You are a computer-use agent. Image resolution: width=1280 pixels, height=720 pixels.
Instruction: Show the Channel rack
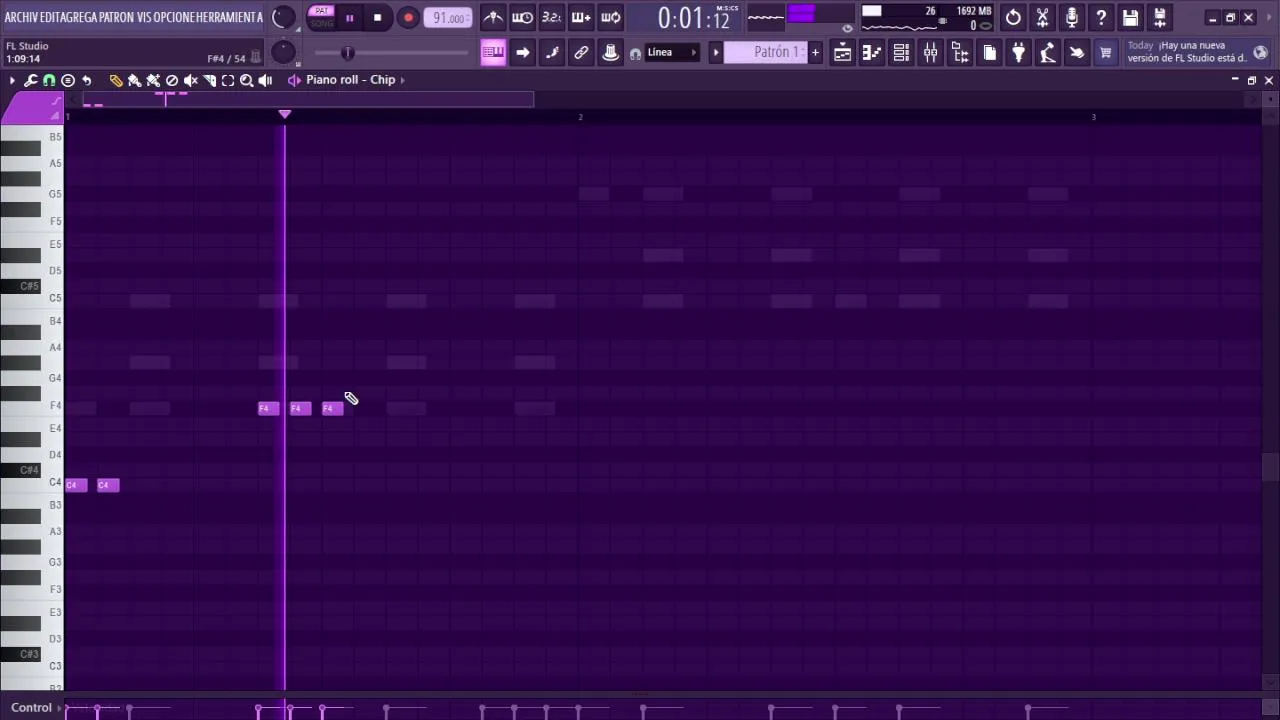pos(901,53)
